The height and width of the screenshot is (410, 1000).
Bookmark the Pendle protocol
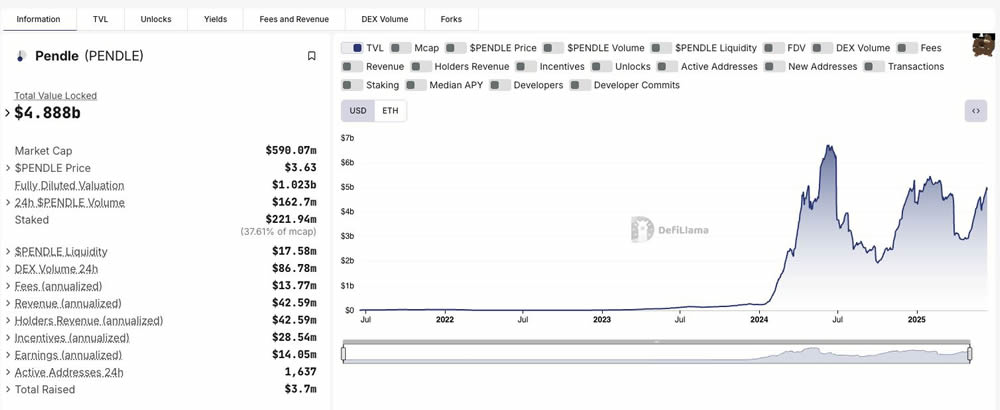(x=312, y=56)
